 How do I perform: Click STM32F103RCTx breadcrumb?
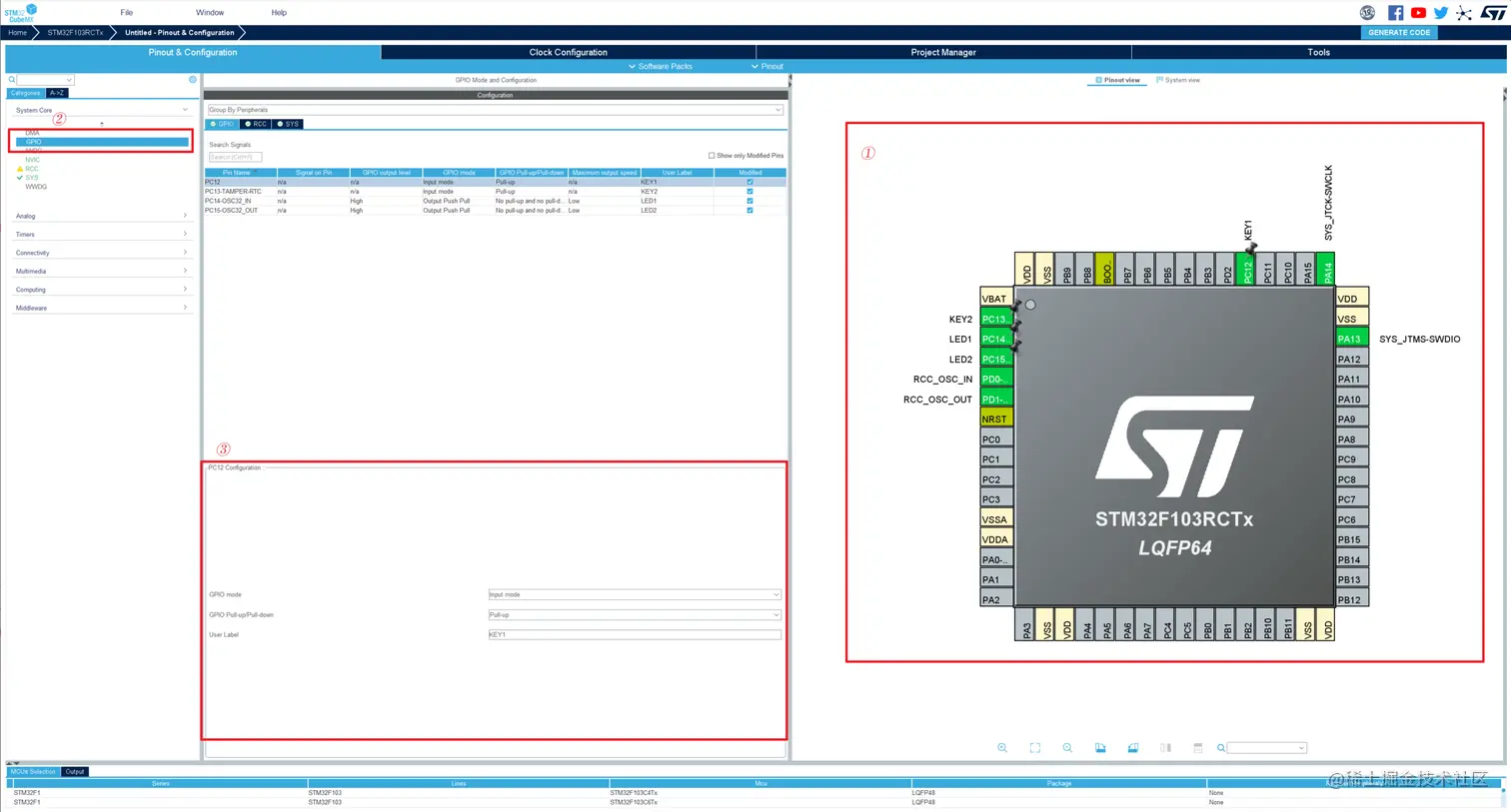pos(75,32)
